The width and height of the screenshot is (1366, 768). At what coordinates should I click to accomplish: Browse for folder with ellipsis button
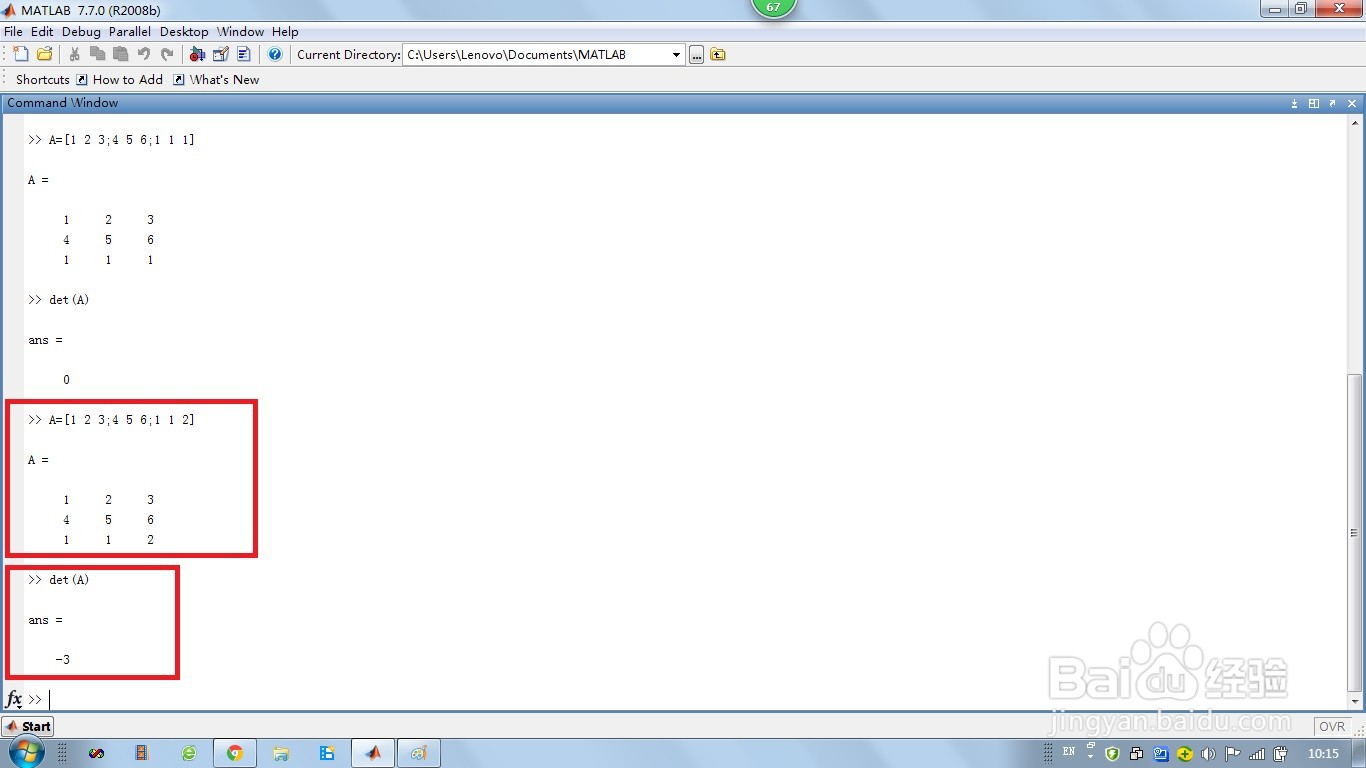696,55
